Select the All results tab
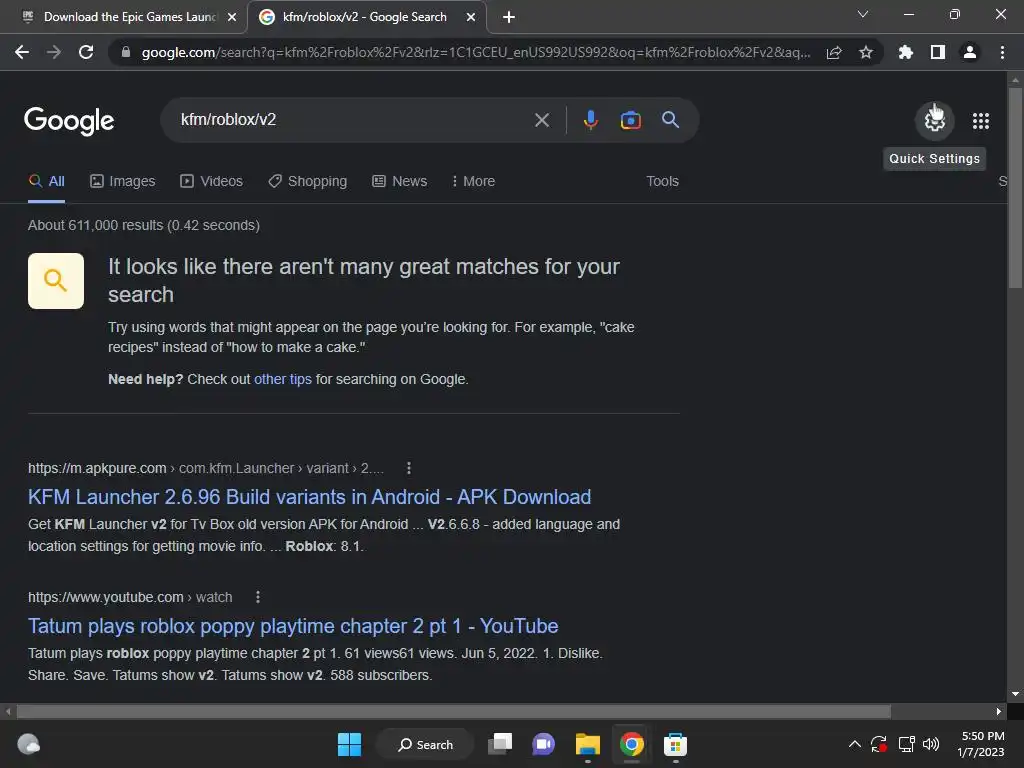Viewport: 1024px width, 768px height. (x=46, y=182)
